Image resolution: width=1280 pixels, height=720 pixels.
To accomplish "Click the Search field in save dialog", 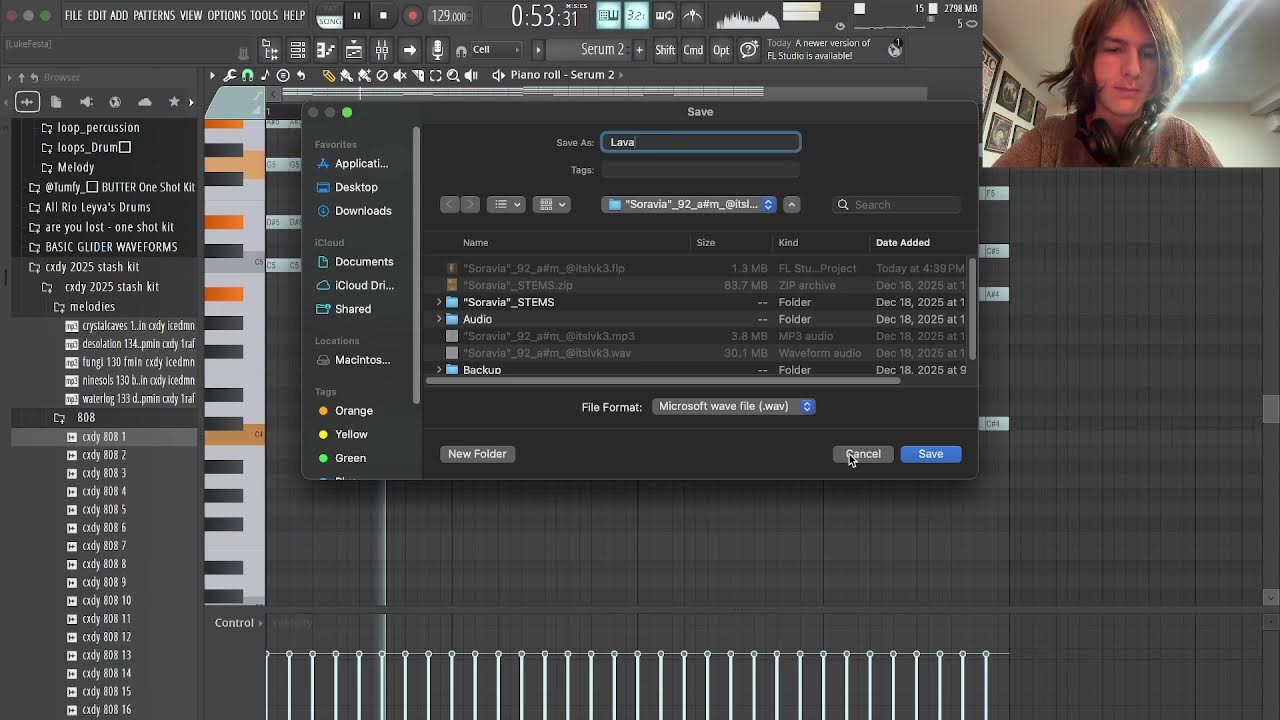I will pyautogui.click(x=897, y=204).
